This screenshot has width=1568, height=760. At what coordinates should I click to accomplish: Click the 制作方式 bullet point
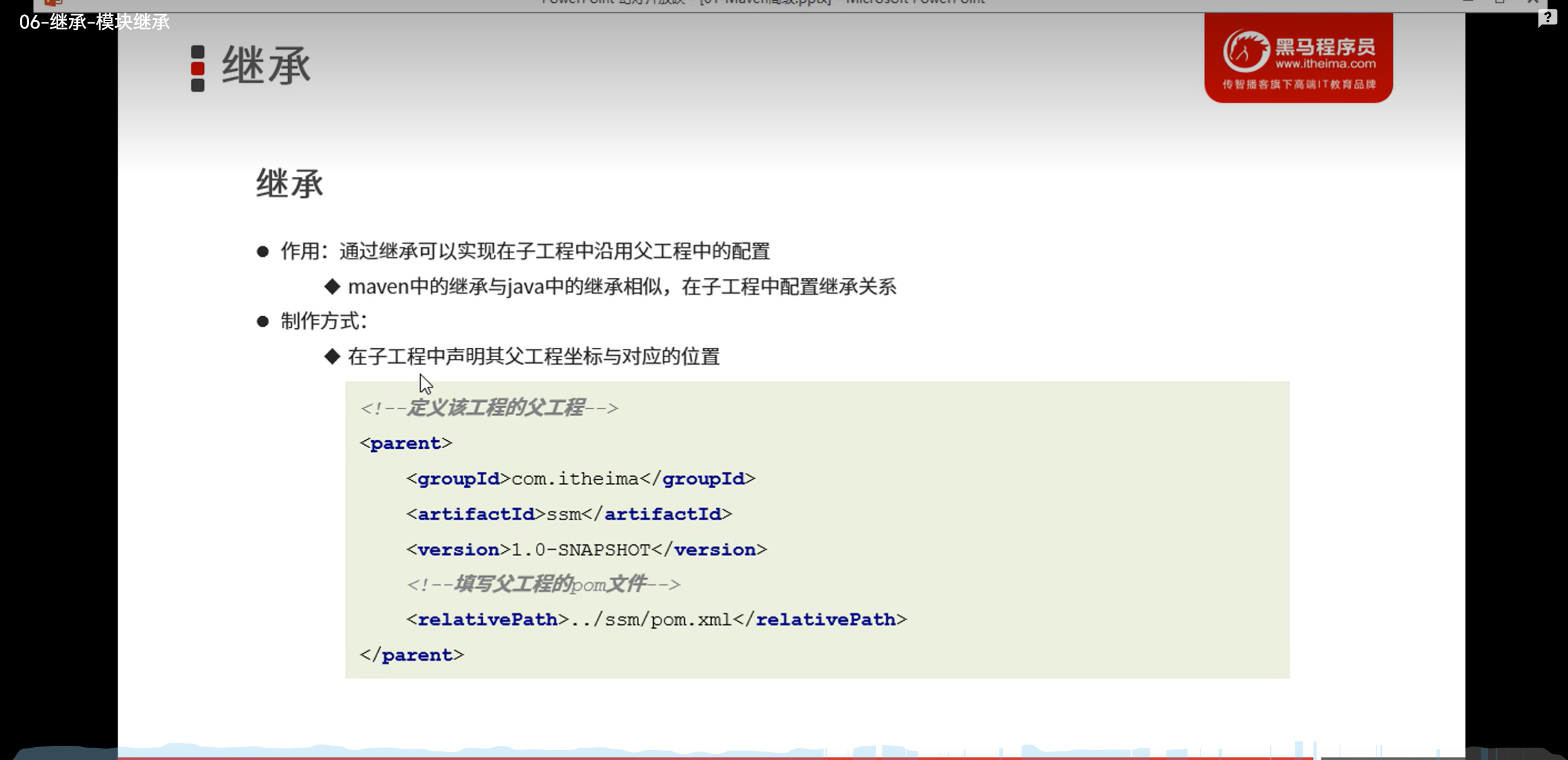(324, 321)
